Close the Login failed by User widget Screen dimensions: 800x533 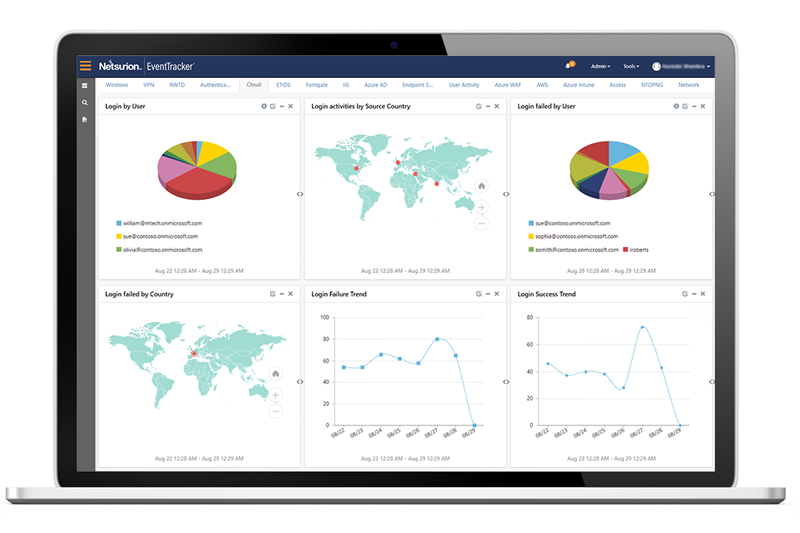click(x=703, y=106)
